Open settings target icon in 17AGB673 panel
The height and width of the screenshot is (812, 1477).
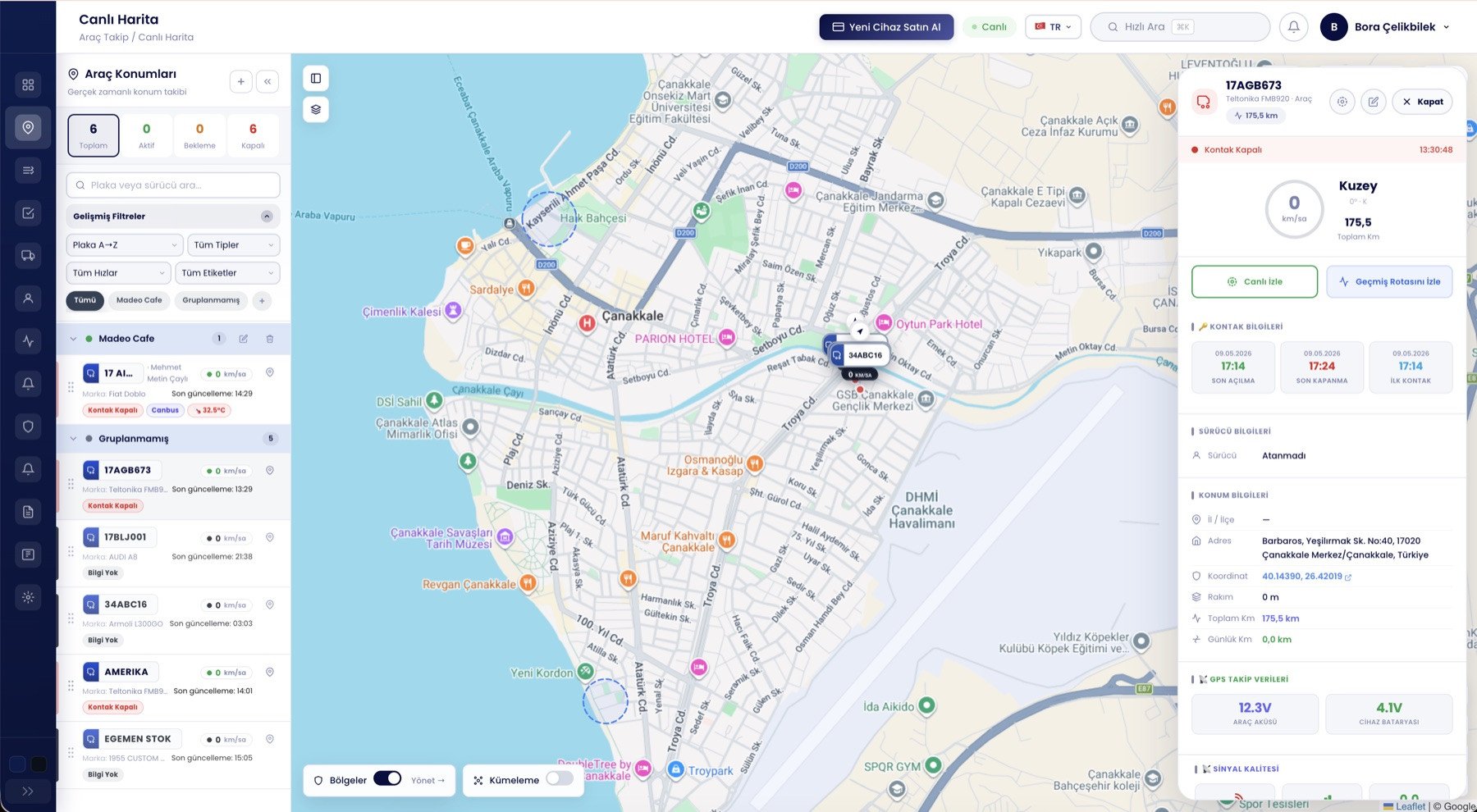(x=1342, y=102)
